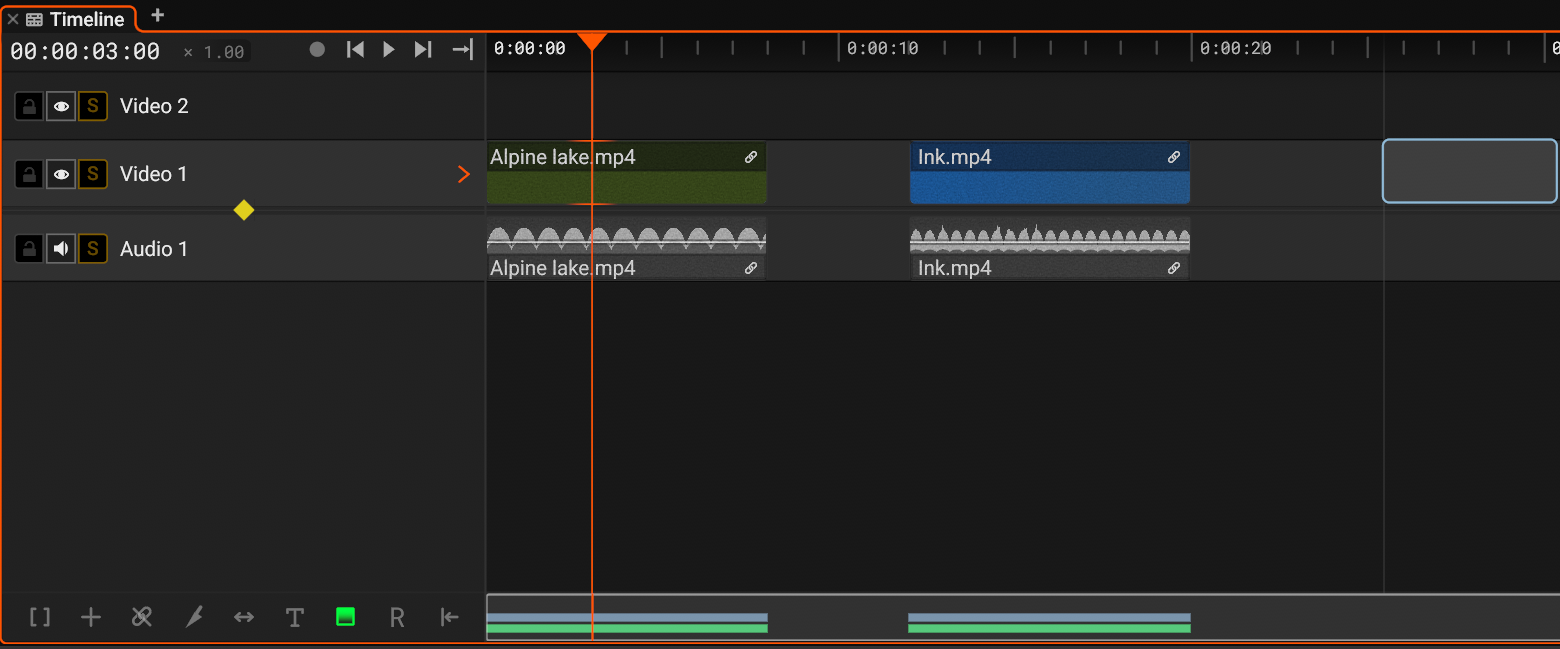Viewport: 1560px width, 649px height.
Task: Click link icon on Ink.mp4 video clip
Action: point(1174,157)
